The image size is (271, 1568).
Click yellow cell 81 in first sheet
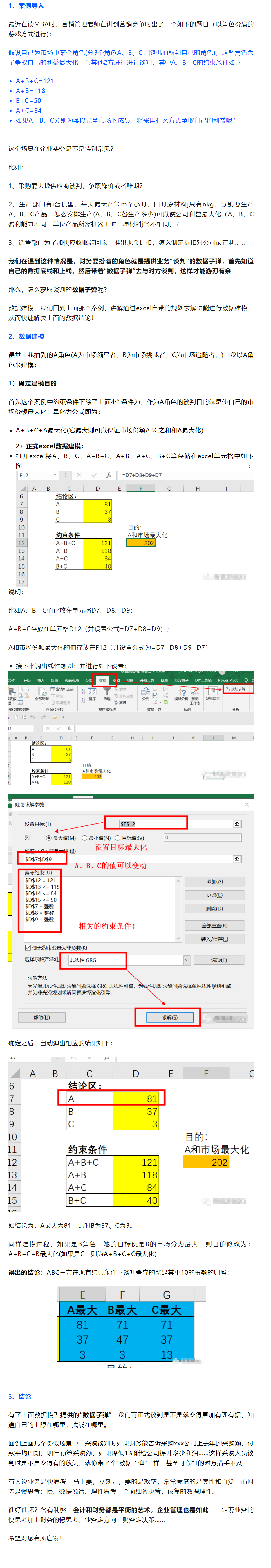pyautogui.click(x=98, y=504)
